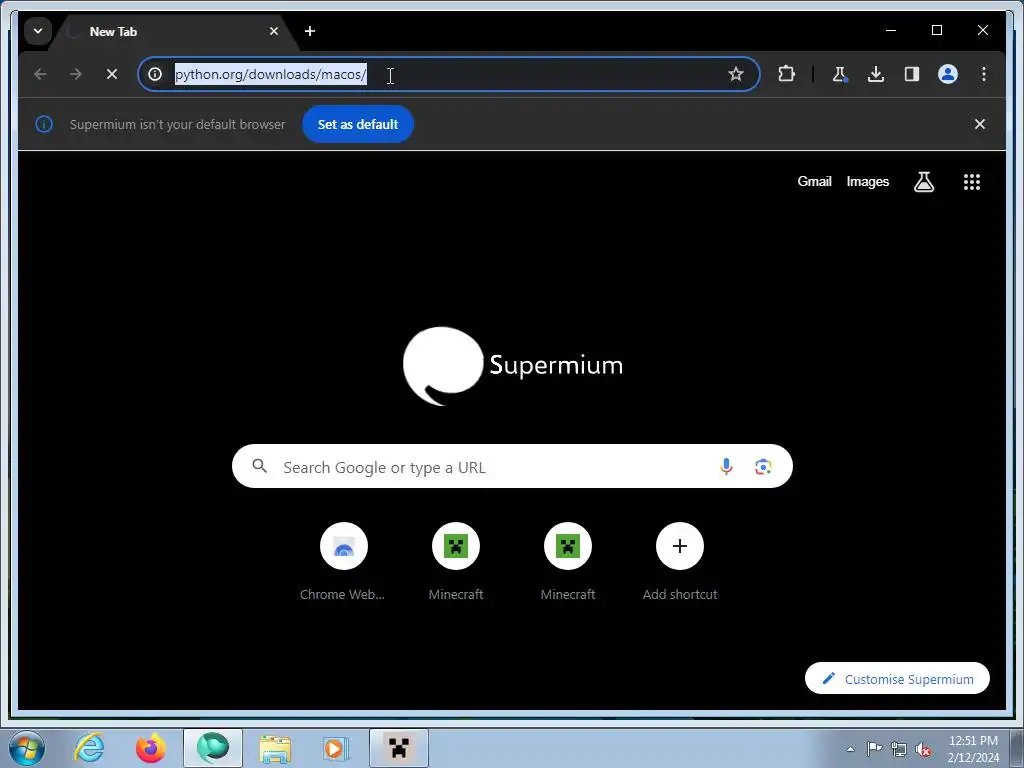The image size is (1024, 768).
Task: Open the three-dot browser menu
Action: tap(984, 74)
